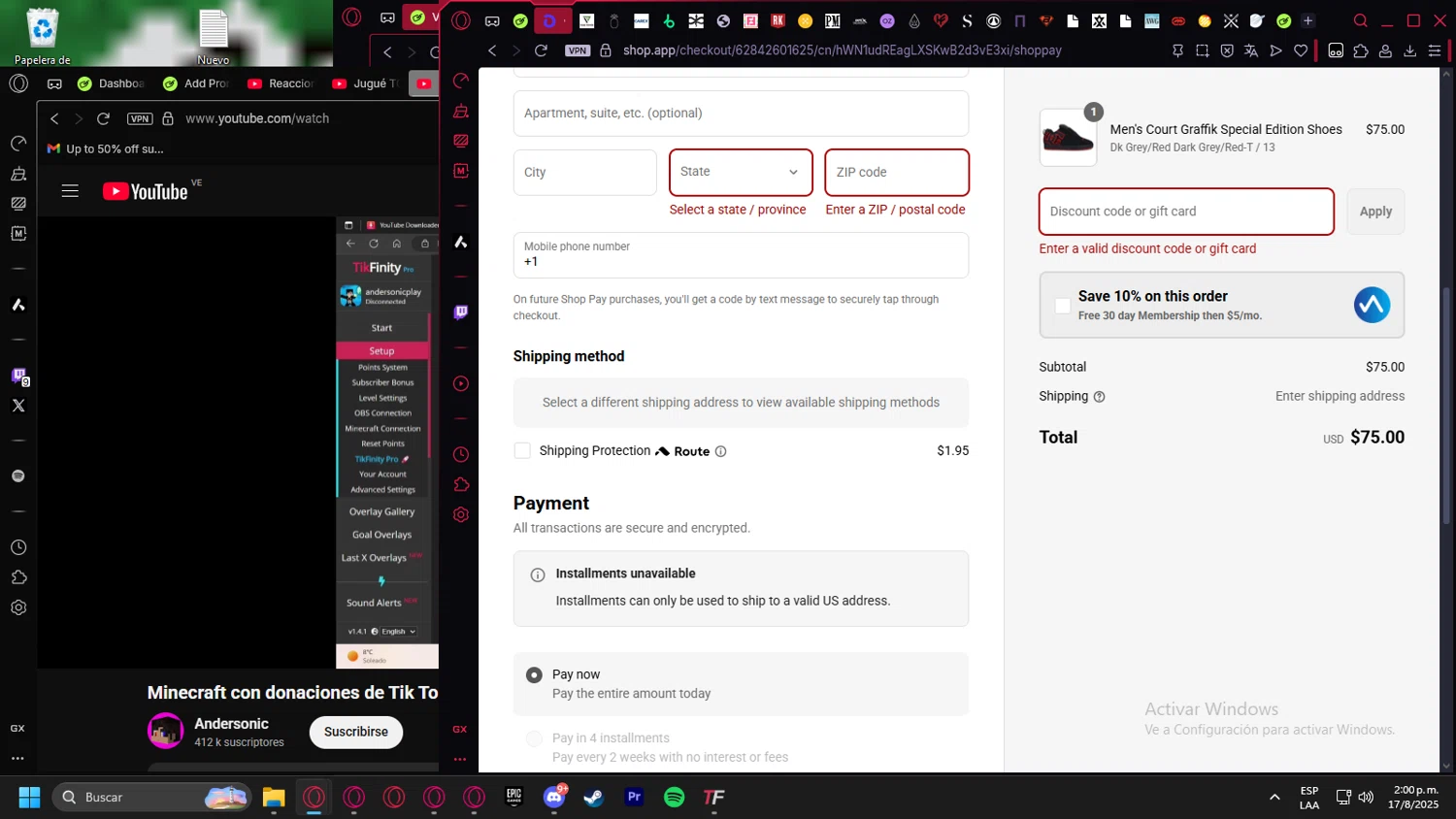
Task: Open Discord from the Windows taskbar
Action: (x=554, y=797)
